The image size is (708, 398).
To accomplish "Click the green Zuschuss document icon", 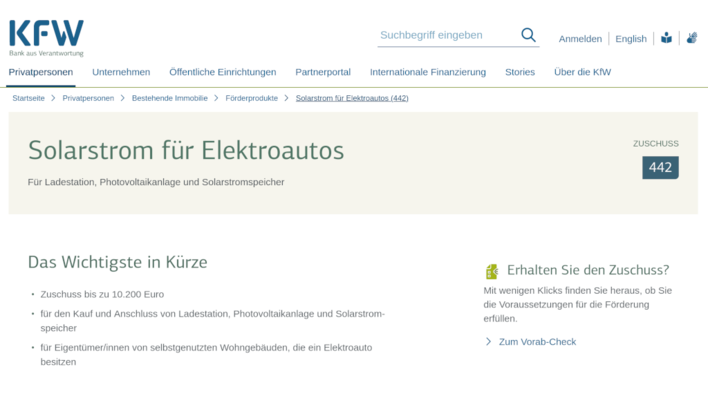I will (x=492, y=271).
